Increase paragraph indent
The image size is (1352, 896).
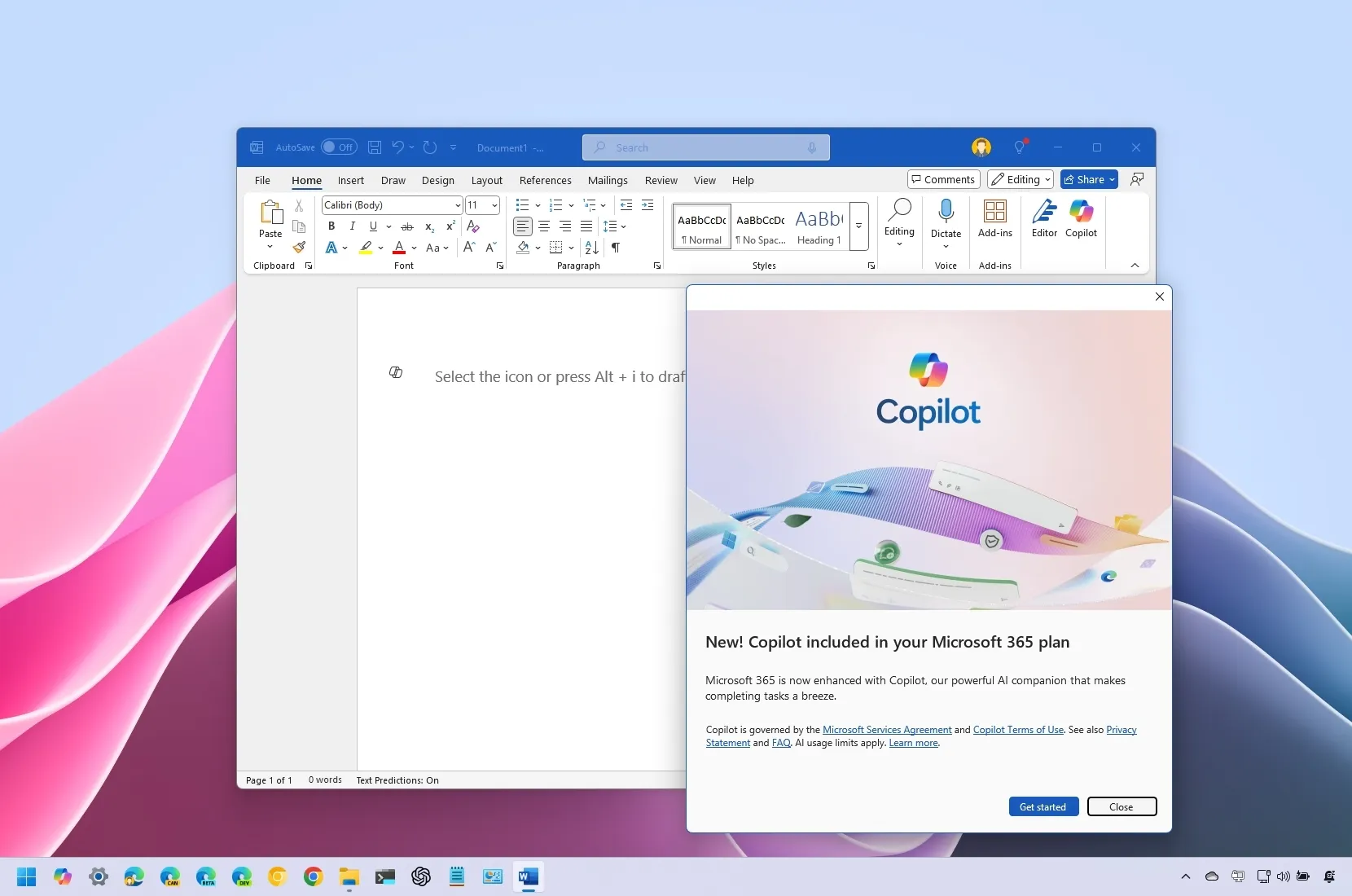tap(647, 205)
